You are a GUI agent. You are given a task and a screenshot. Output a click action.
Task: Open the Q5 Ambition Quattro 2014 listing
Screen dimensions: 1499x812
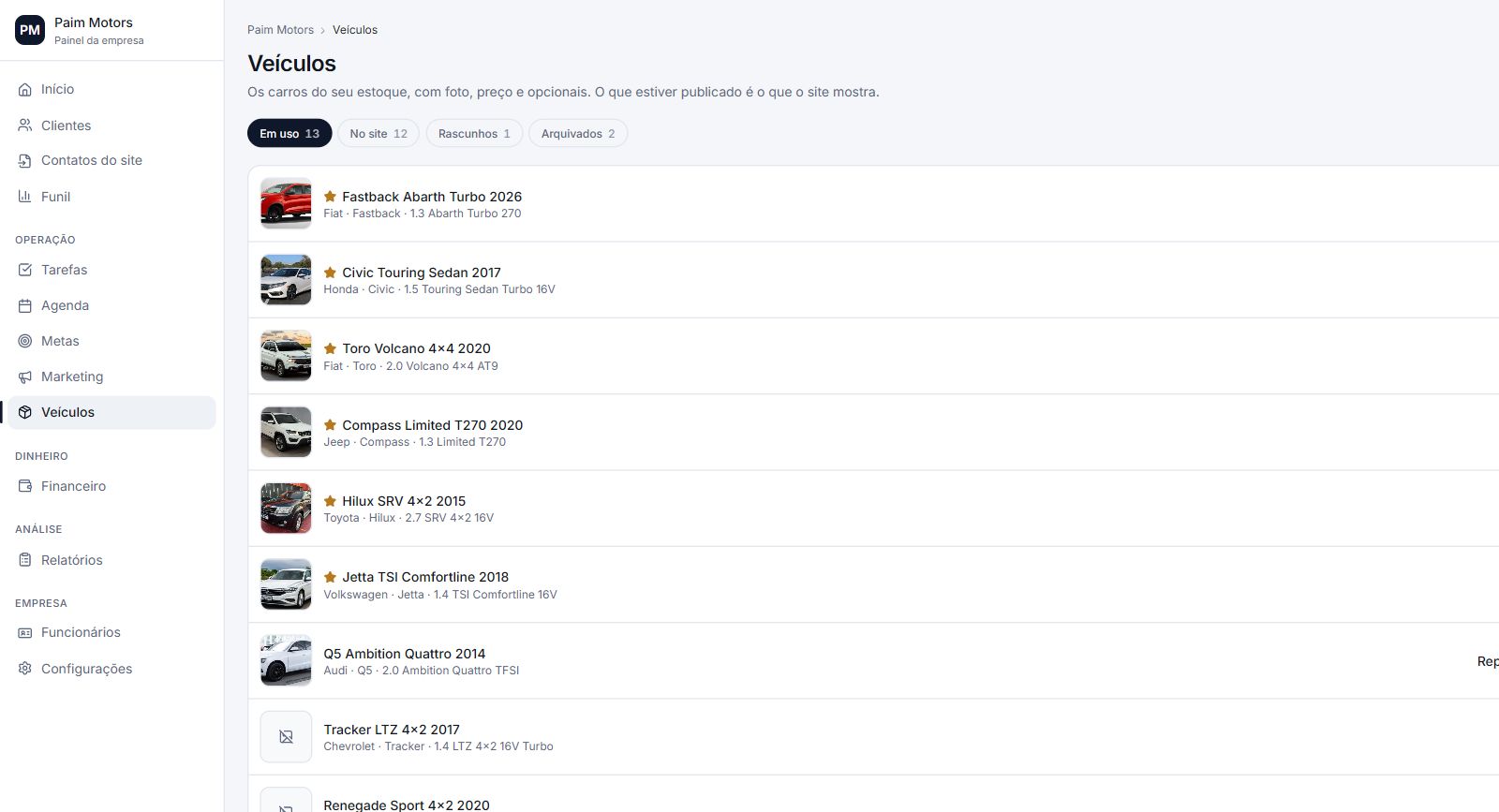pyautogui.click(x=405, y=654)
